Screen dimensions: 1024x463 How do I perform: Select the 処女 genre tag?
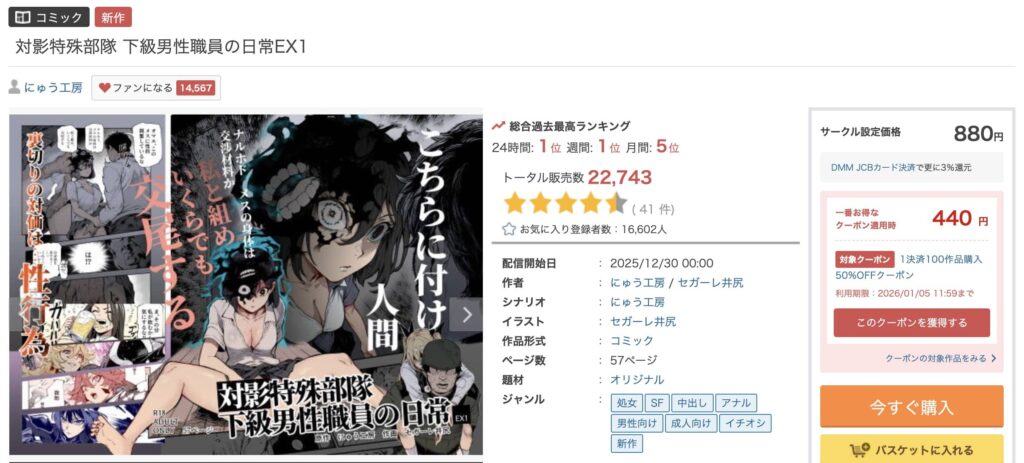627,403
